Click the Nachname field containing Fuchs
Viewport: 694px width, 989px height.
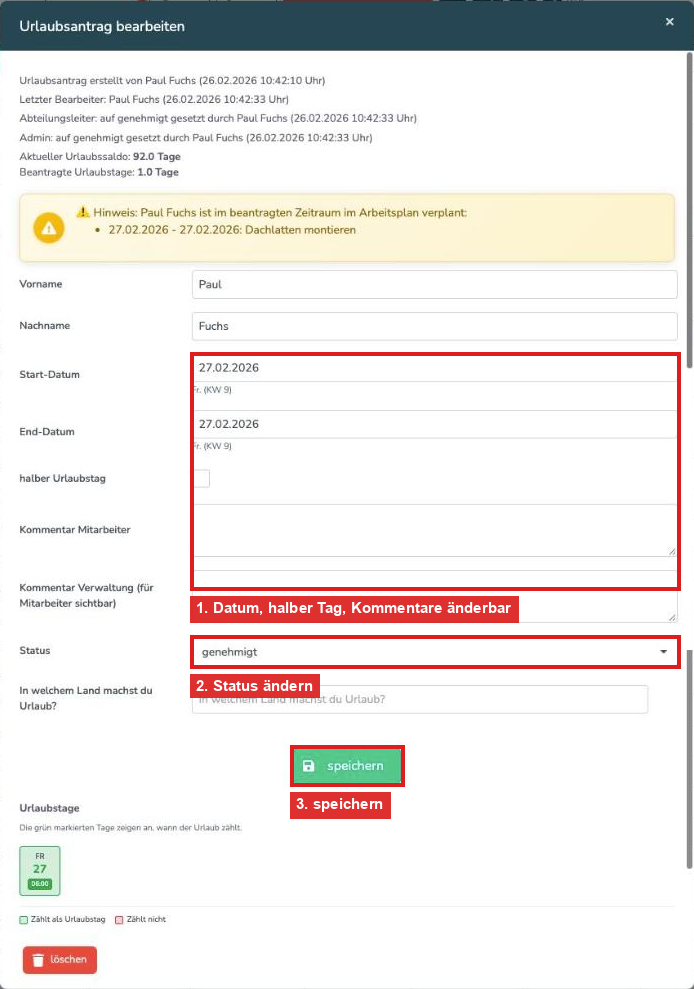coord(435,326)
